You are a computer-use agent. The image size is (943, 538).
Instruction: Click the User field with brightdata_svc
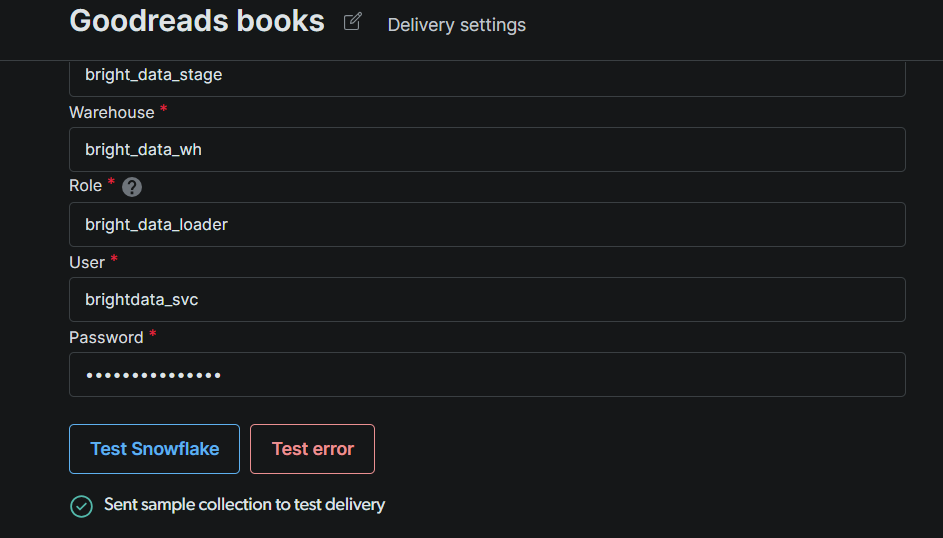(487, 299)
